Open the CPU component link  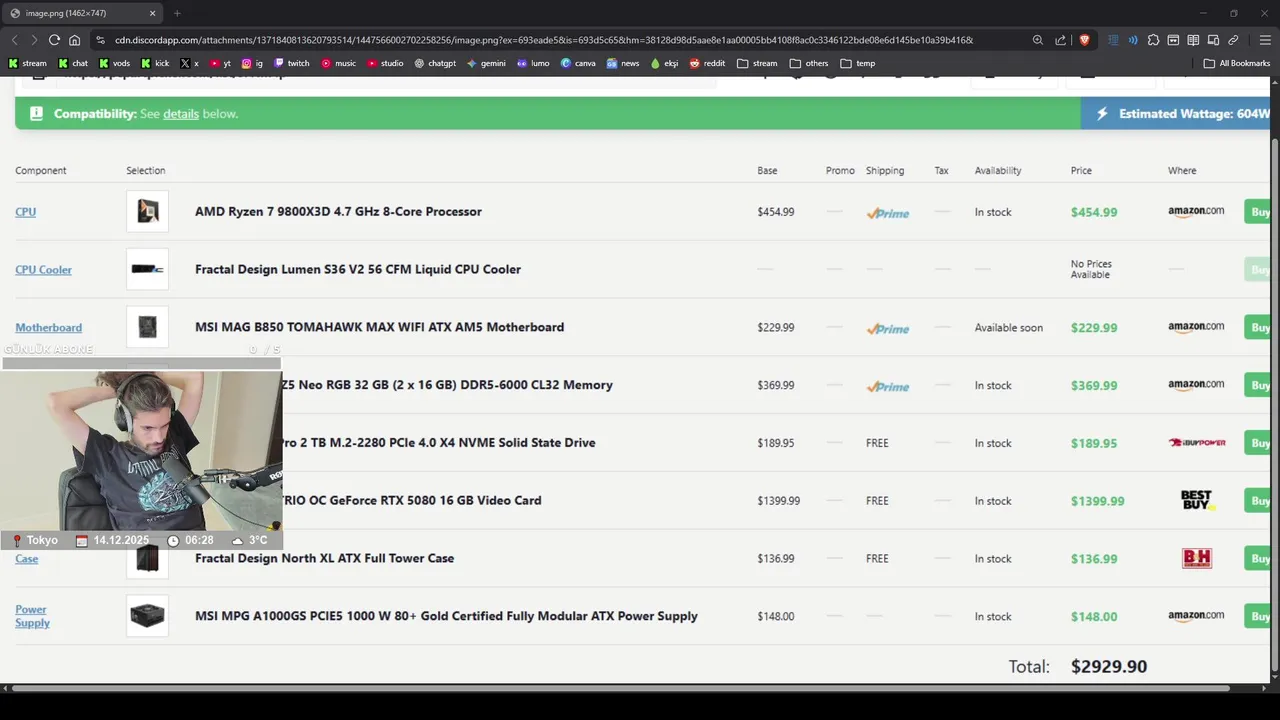26,212
